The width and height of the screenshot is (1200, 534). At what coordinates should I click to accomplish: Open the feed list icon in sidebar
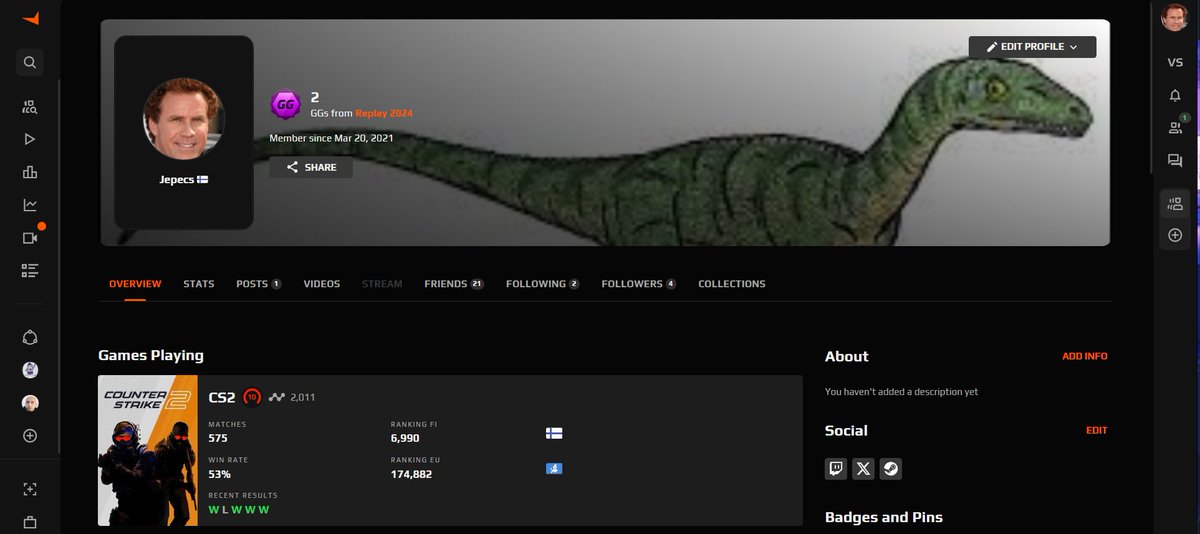30,270
